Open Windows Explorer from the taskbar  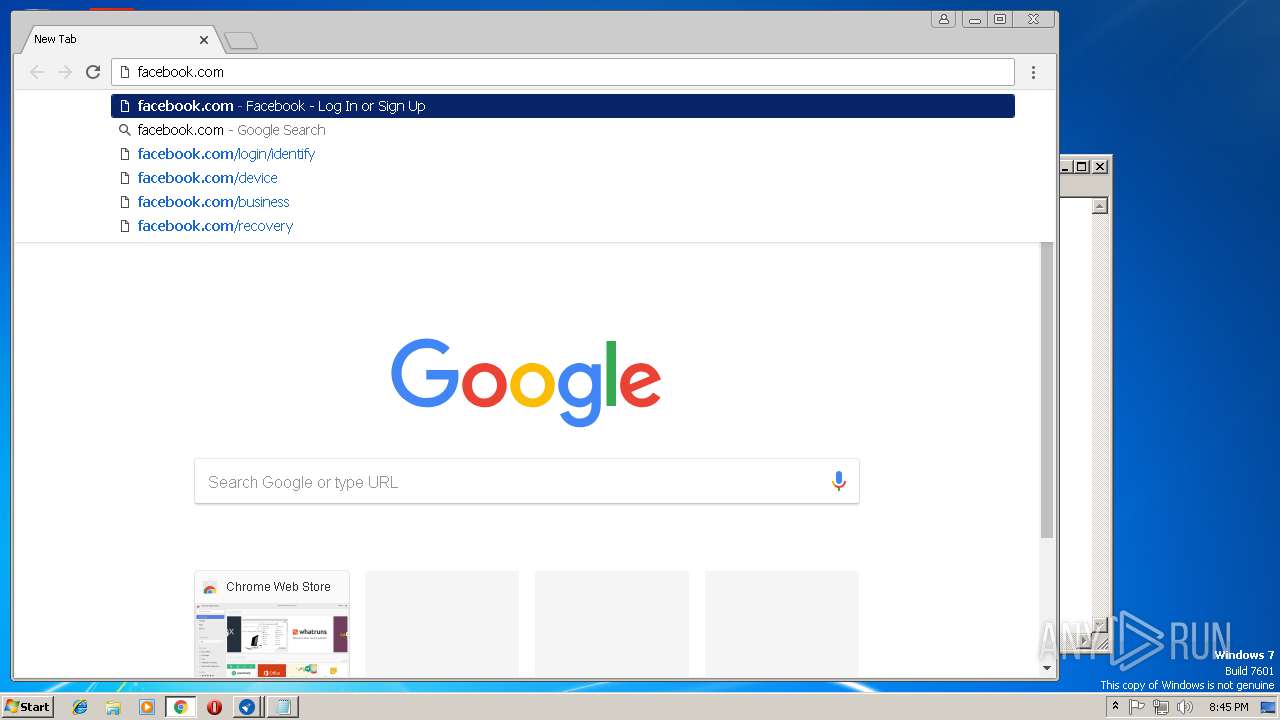[113, 707]
